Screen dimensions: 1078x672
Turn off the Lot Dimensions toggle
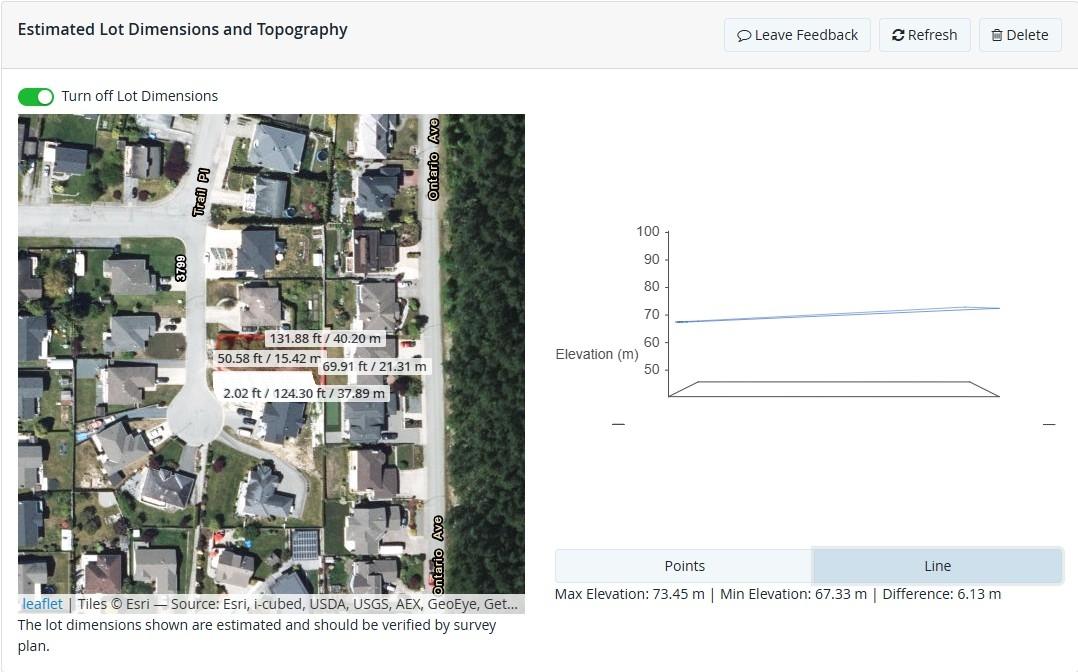(36, 97)
